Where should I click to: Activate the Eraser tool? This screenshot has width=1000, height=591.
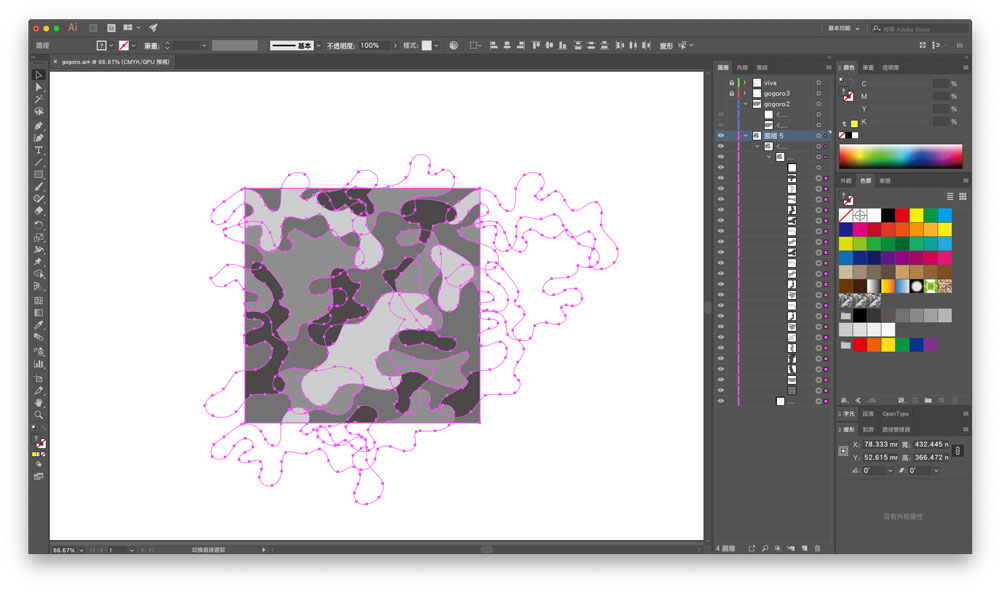[39, 212]
